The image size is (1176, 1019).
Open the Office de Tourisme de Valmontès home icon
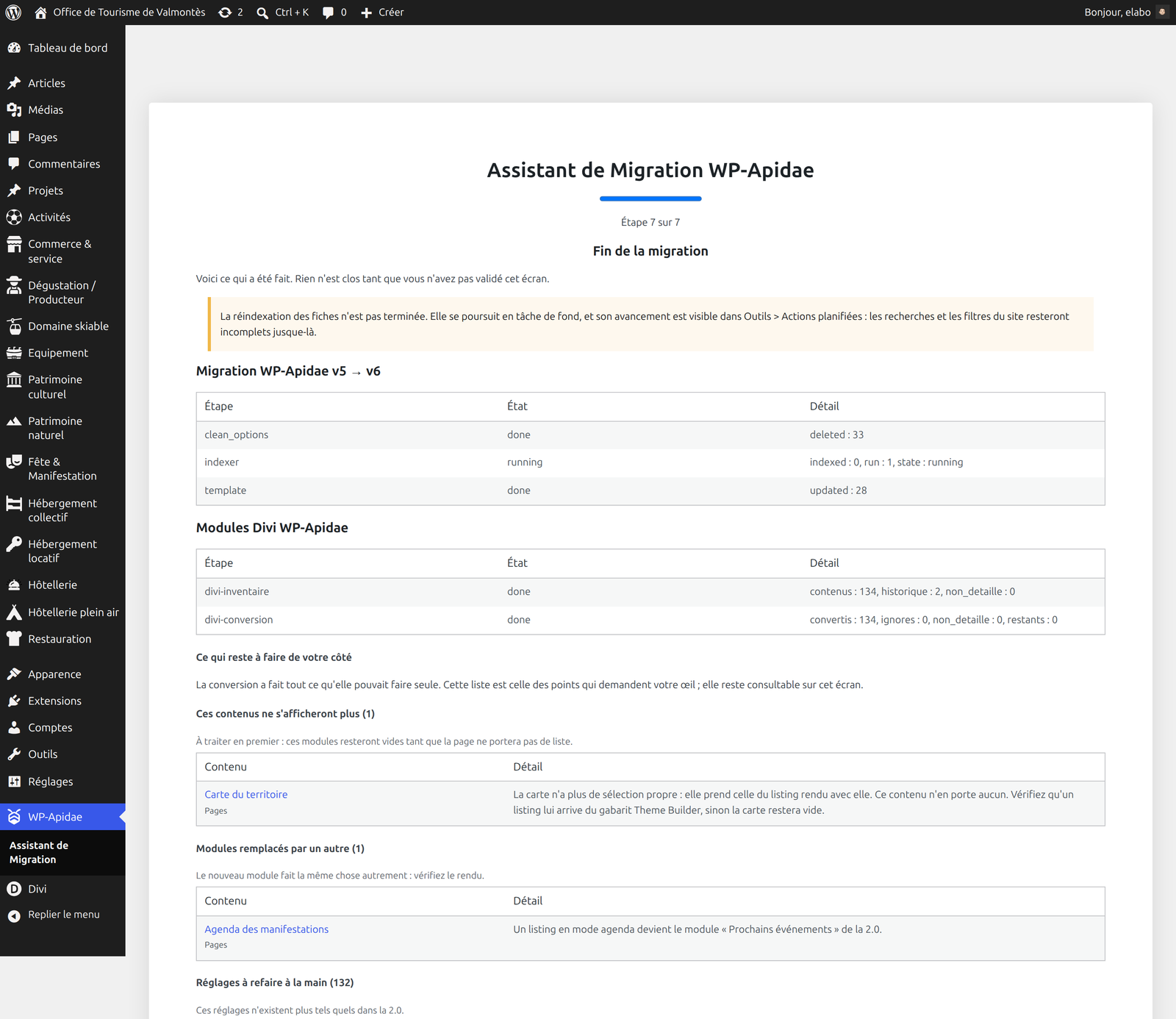41,12
